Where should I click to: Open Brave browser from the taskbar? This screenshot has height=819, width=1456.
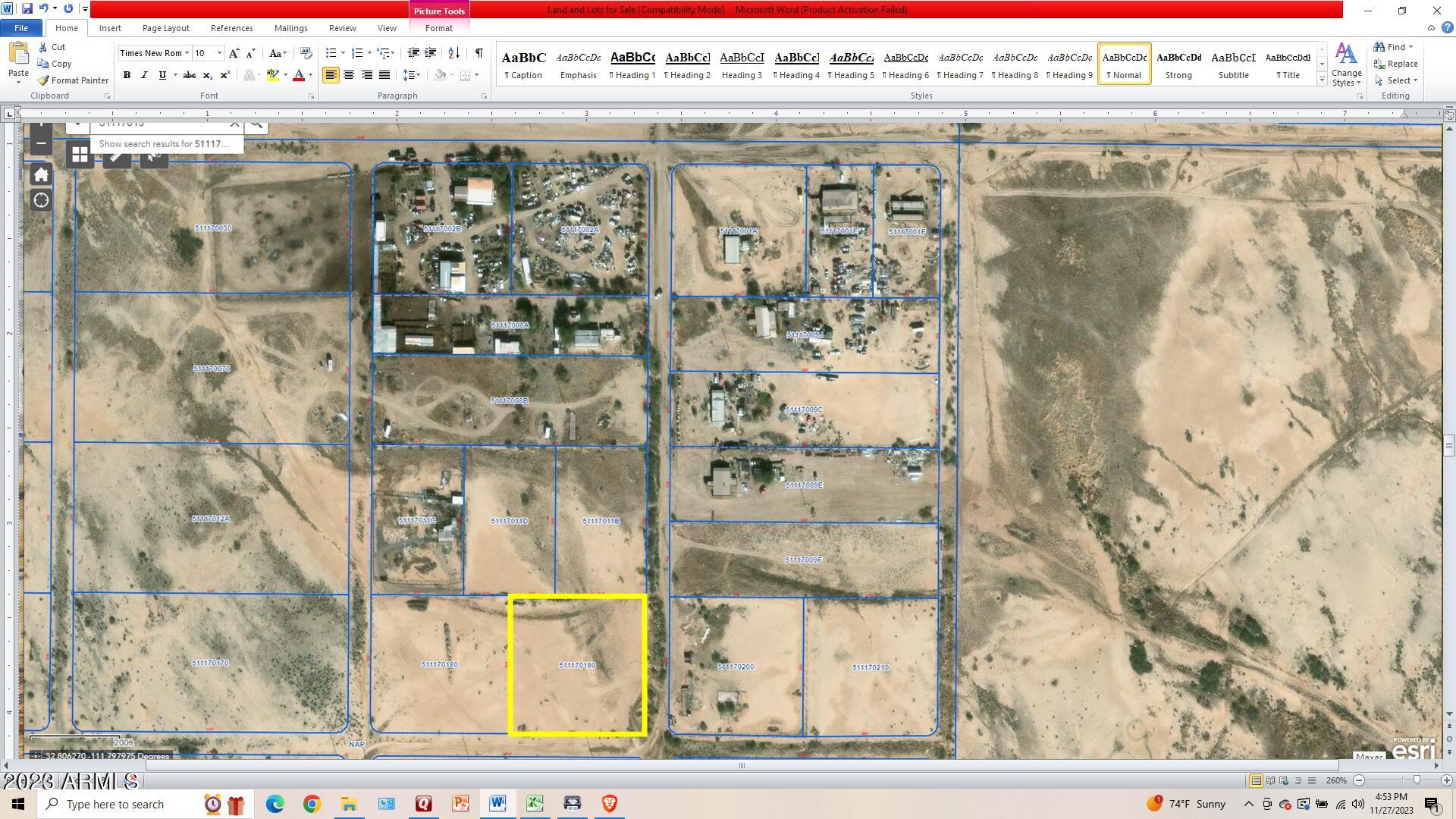609,804
